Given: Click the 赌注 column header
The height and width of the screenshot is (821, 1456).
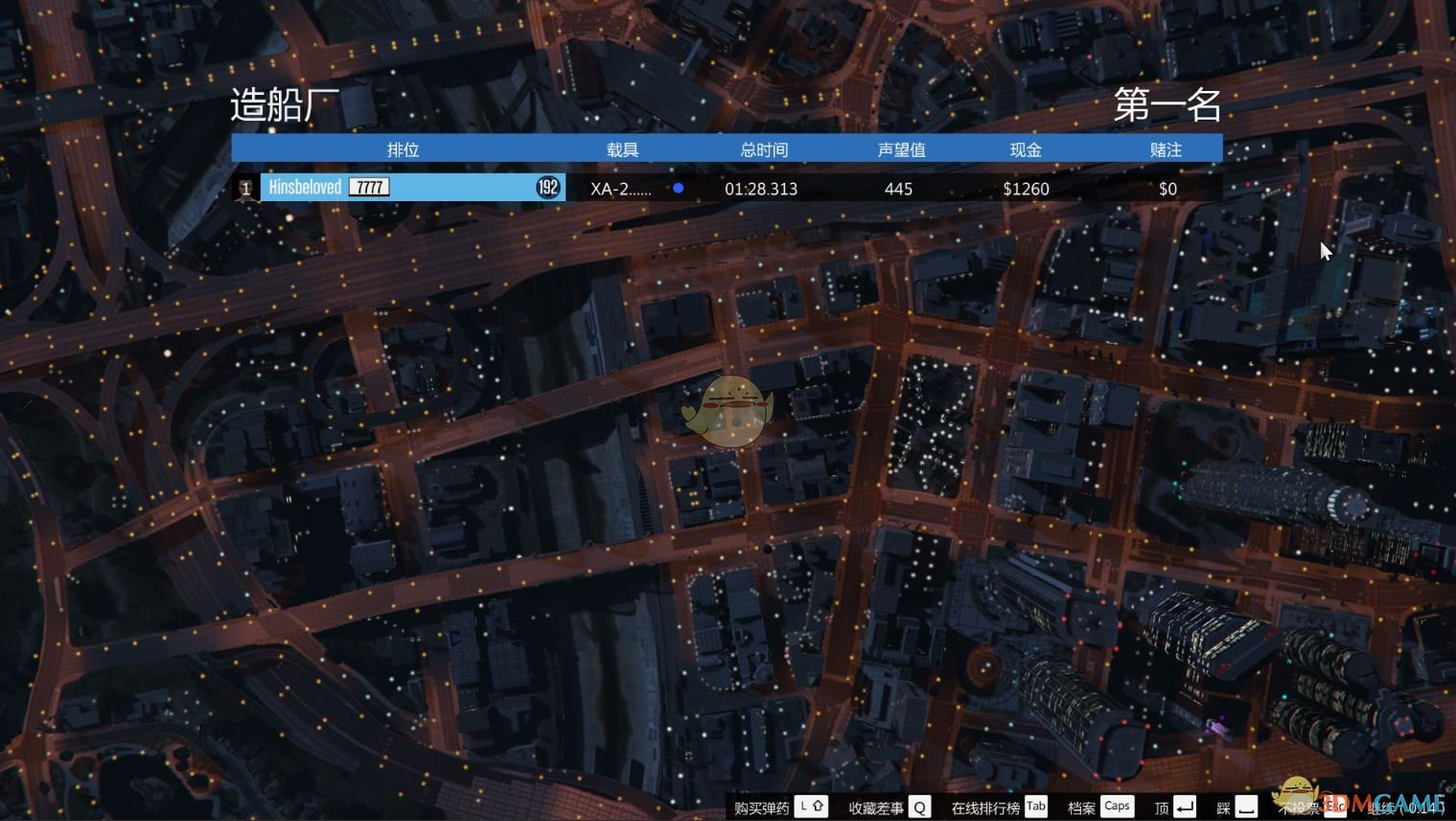Looking at the screenshot, I should tap(1167, 149).
